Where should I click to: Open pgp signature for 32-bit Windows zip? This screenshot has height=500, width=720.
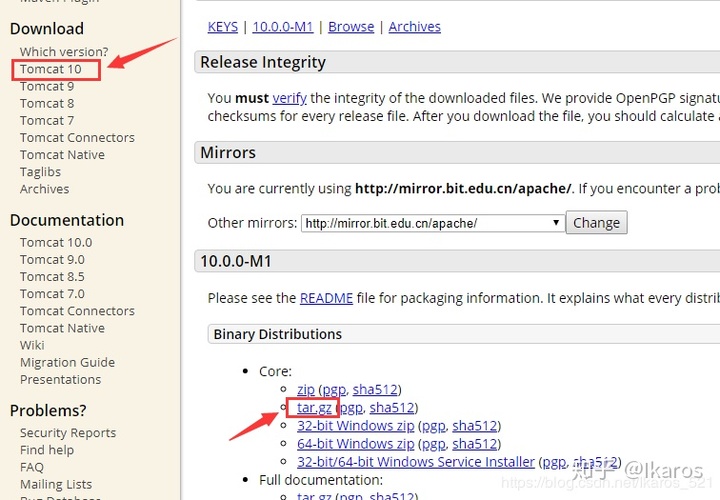(434, 426)
